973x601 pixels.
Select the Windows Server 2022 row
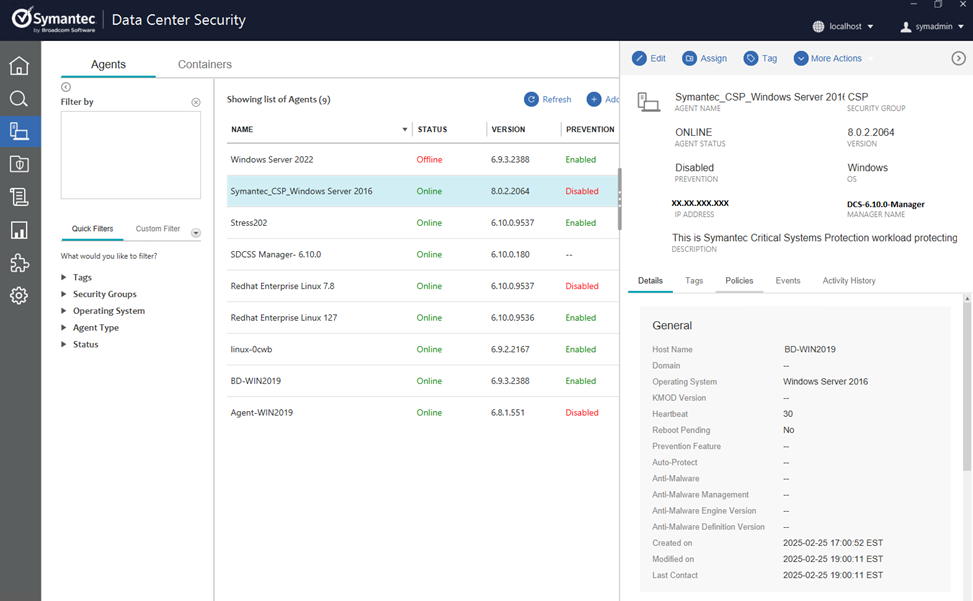(x=423, y=160)
